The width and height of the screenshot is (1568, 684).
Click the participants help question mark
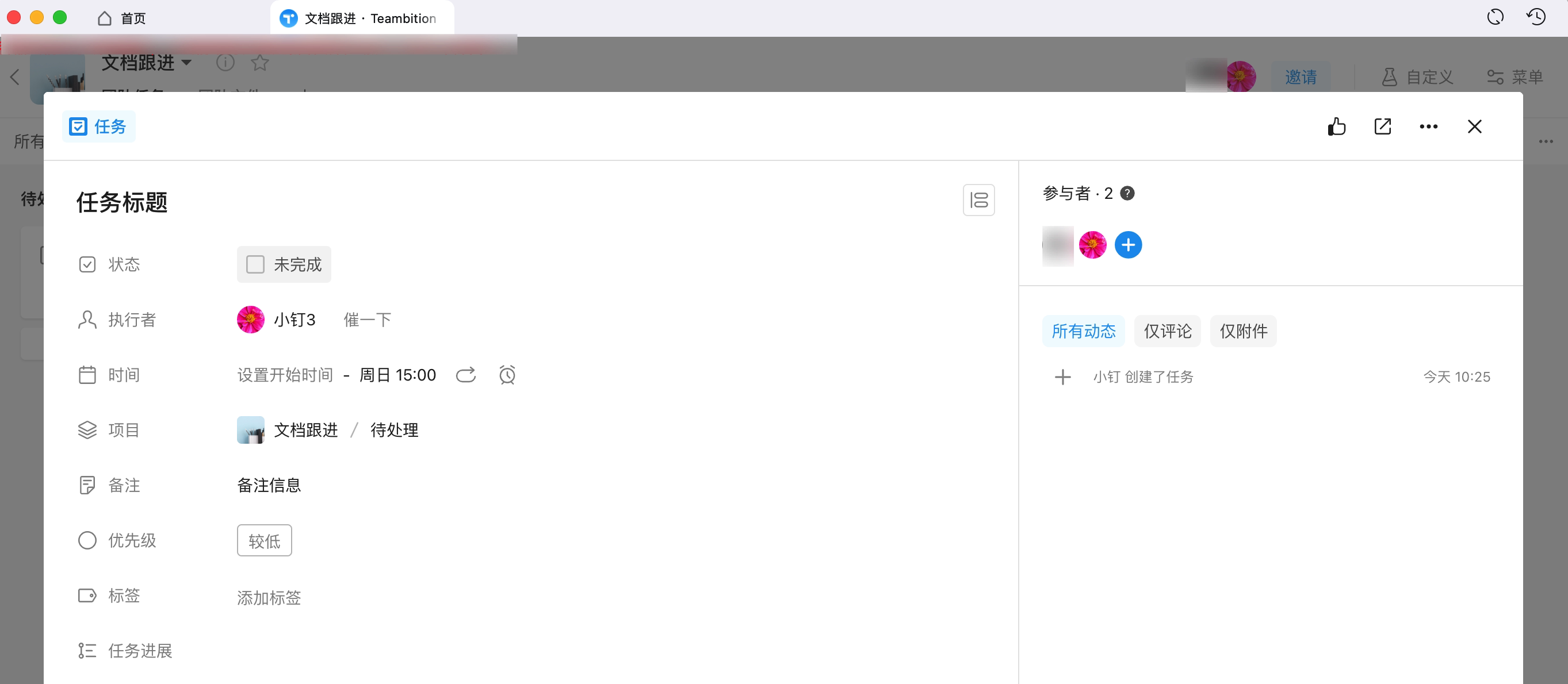[x=1127, y=193]
